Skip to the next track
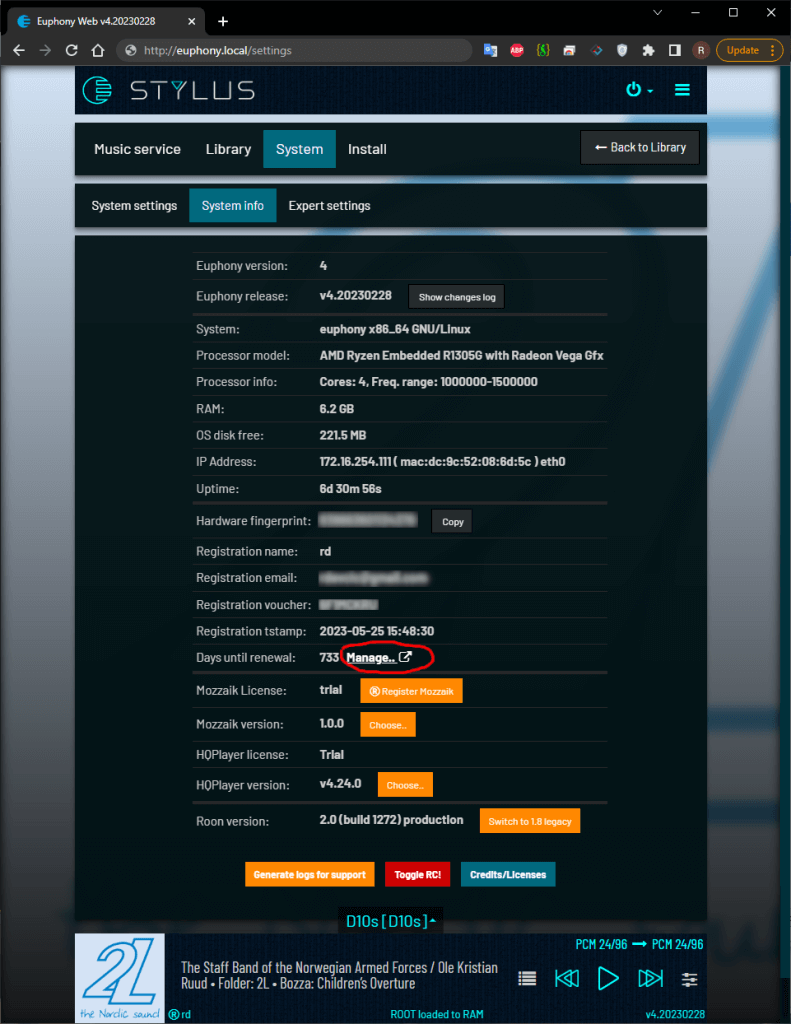This screenshot has width=791, height=1024. (650, 978)
